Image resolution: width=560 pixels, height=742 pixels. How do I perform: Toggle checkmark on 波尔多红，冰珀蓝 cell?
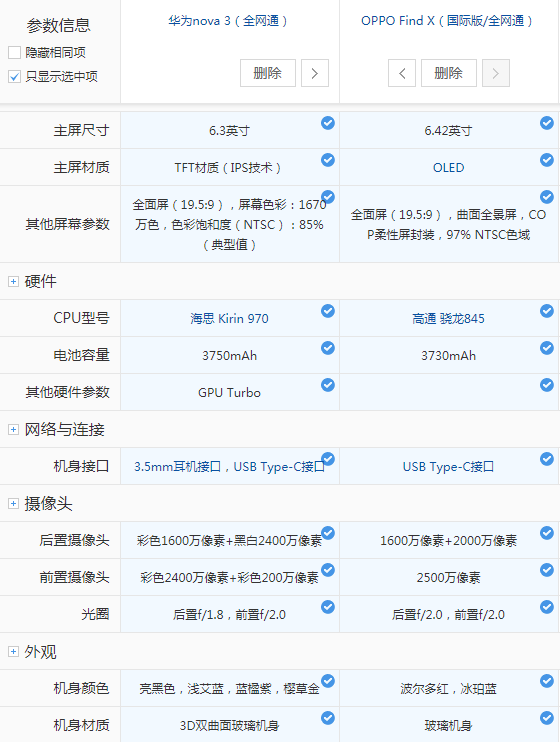[x=547, y=681]
